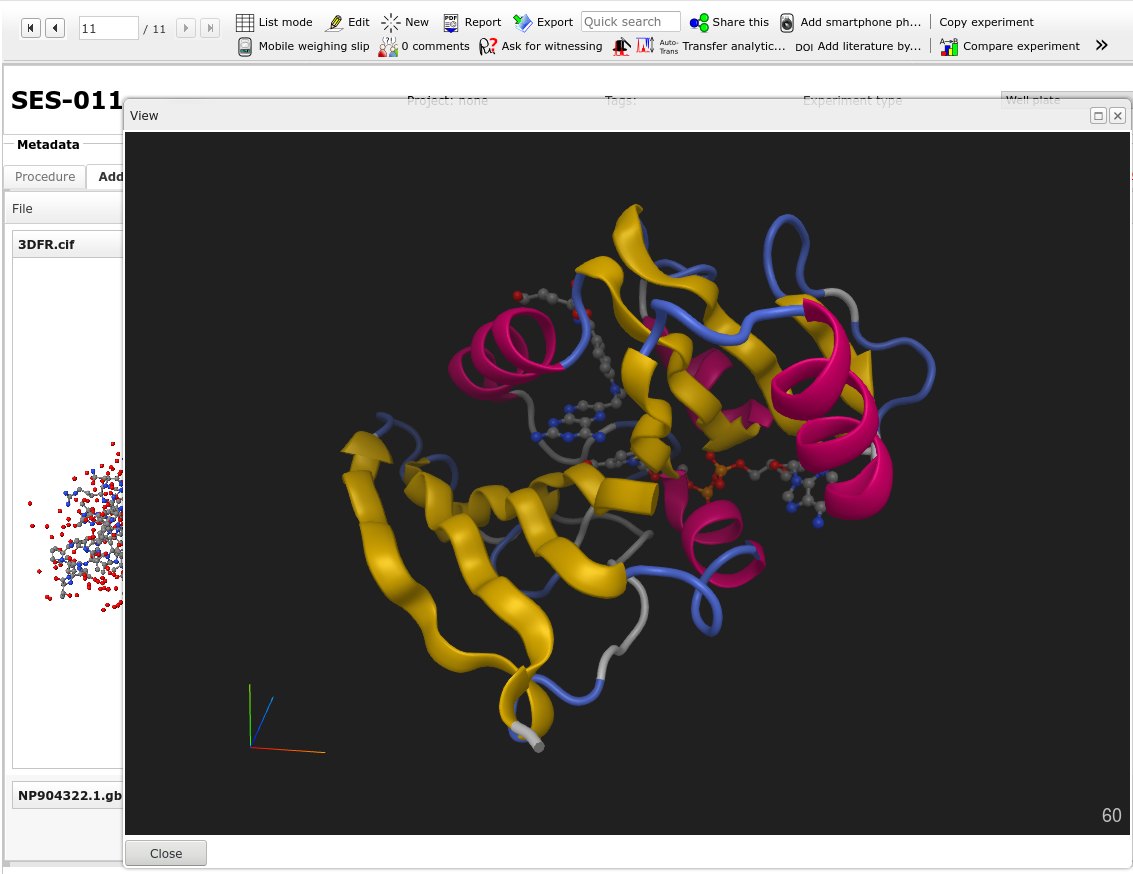
Task: Create a New experiment entry
Action: 405,22
